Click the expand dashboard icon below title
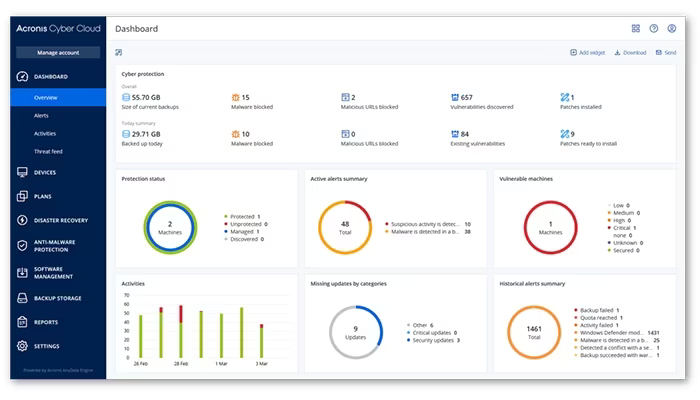 point(119,53)
